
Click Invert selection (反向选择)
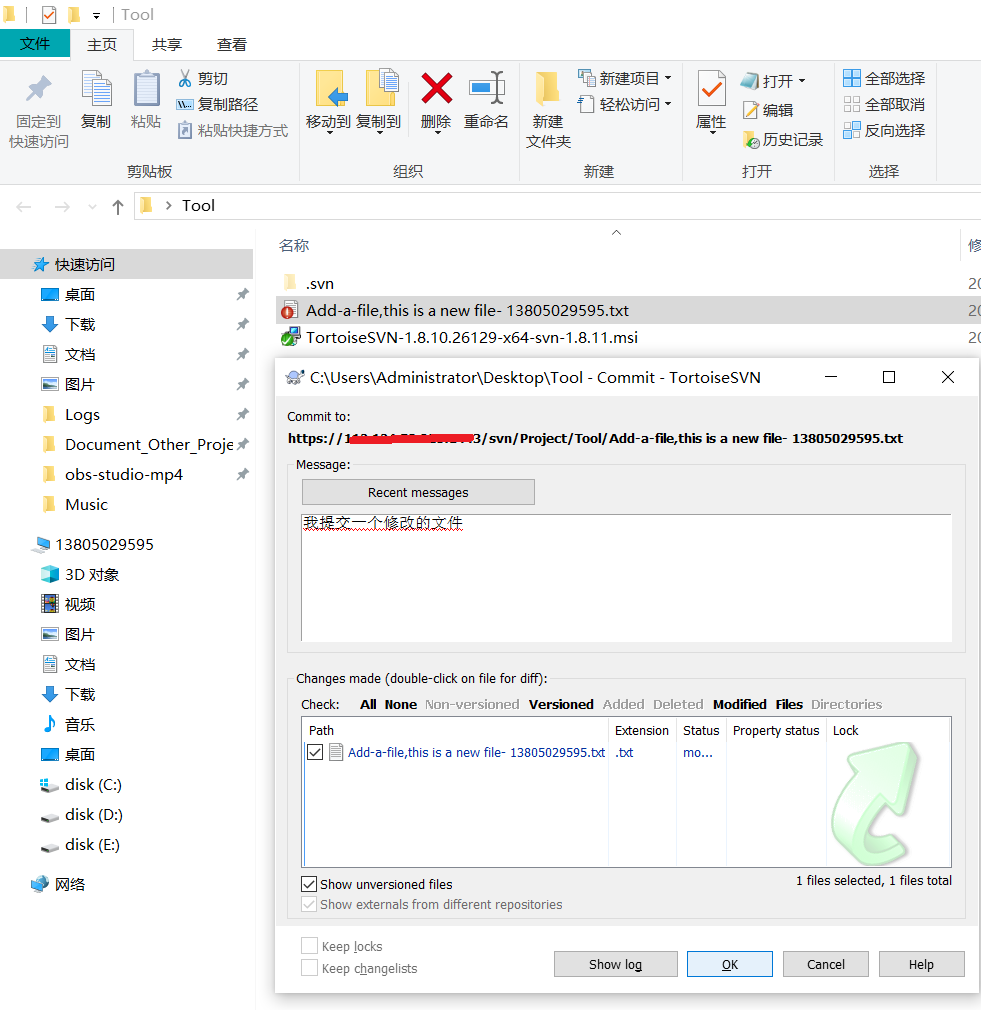[x=884, y=130]
